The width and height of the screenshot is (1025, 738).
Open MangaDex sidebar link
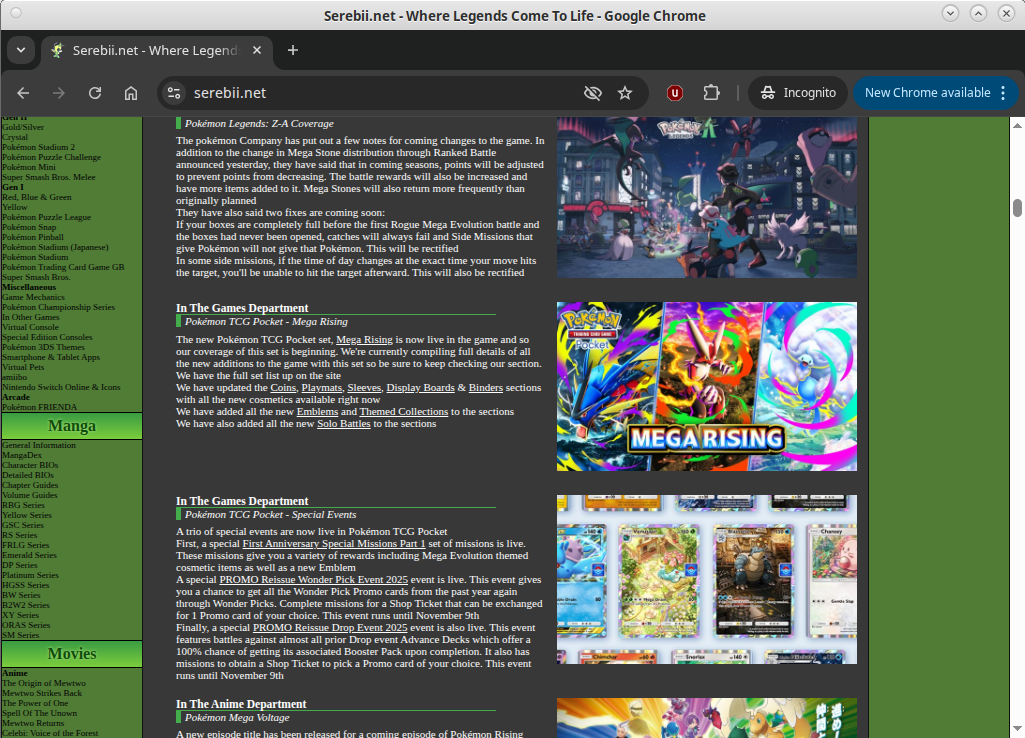(22, 455)
